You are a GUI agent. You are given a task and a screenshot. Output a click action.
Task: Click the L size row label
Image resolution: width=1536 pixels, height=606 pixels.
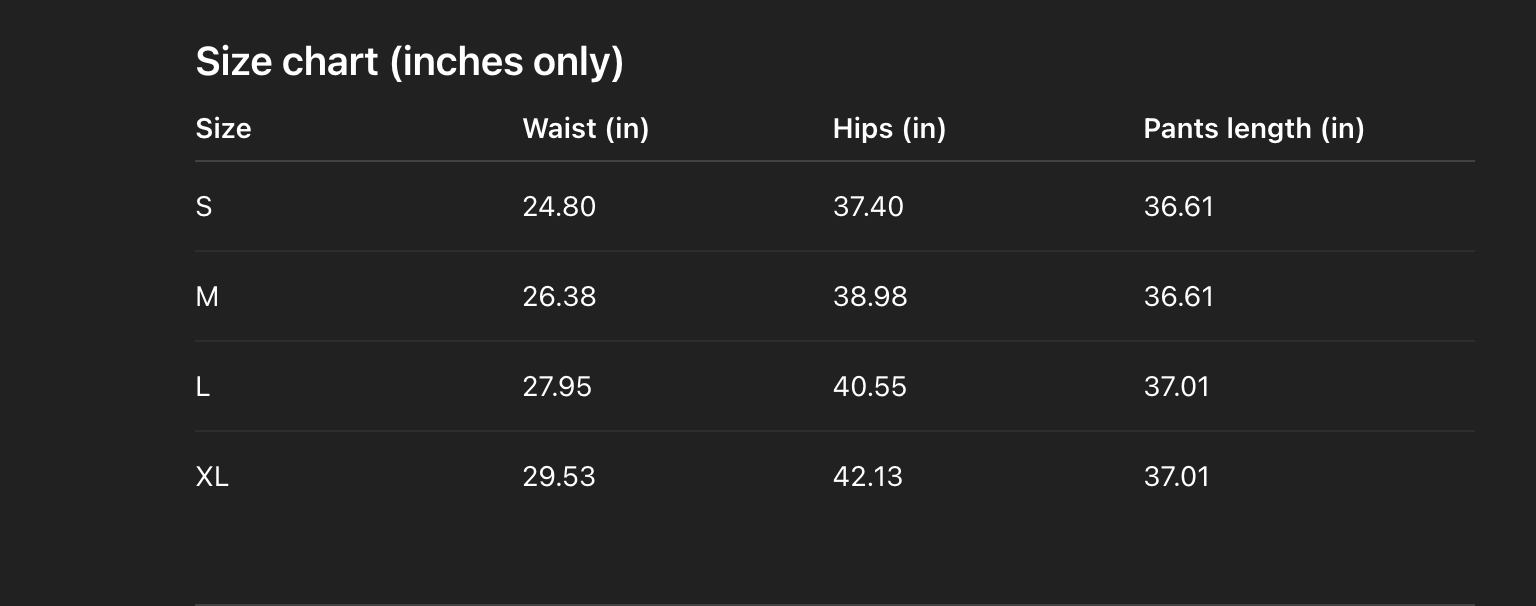203,387
